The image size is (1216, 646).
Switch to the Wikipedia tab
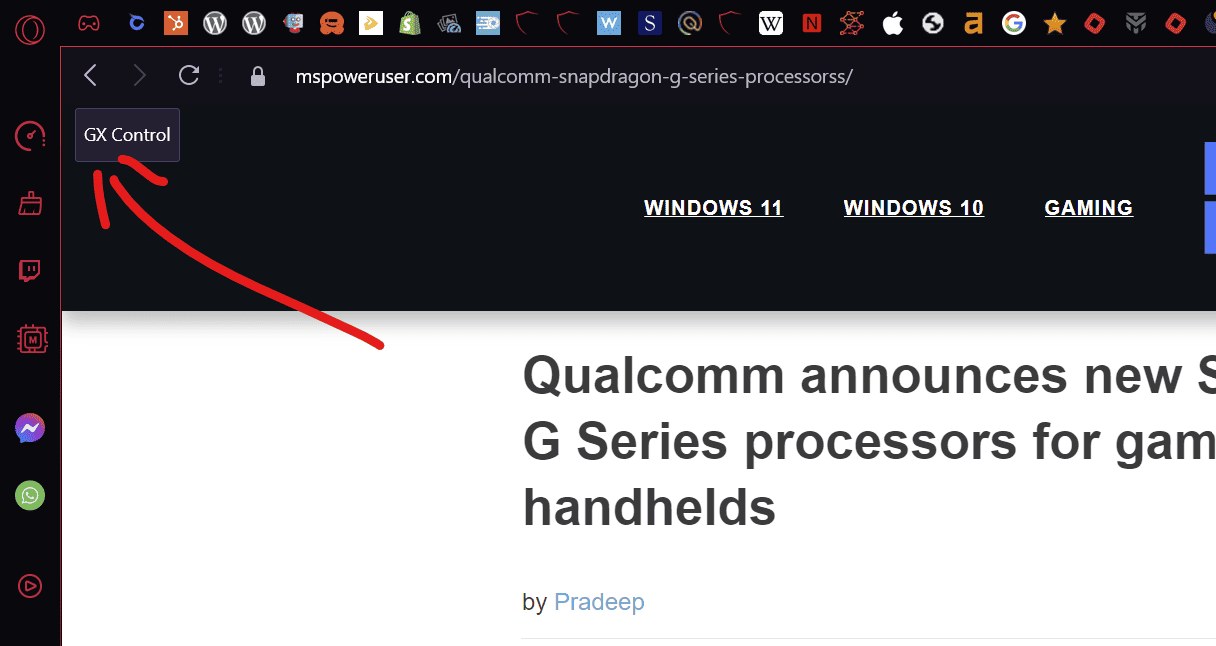(x=771, y=22)
